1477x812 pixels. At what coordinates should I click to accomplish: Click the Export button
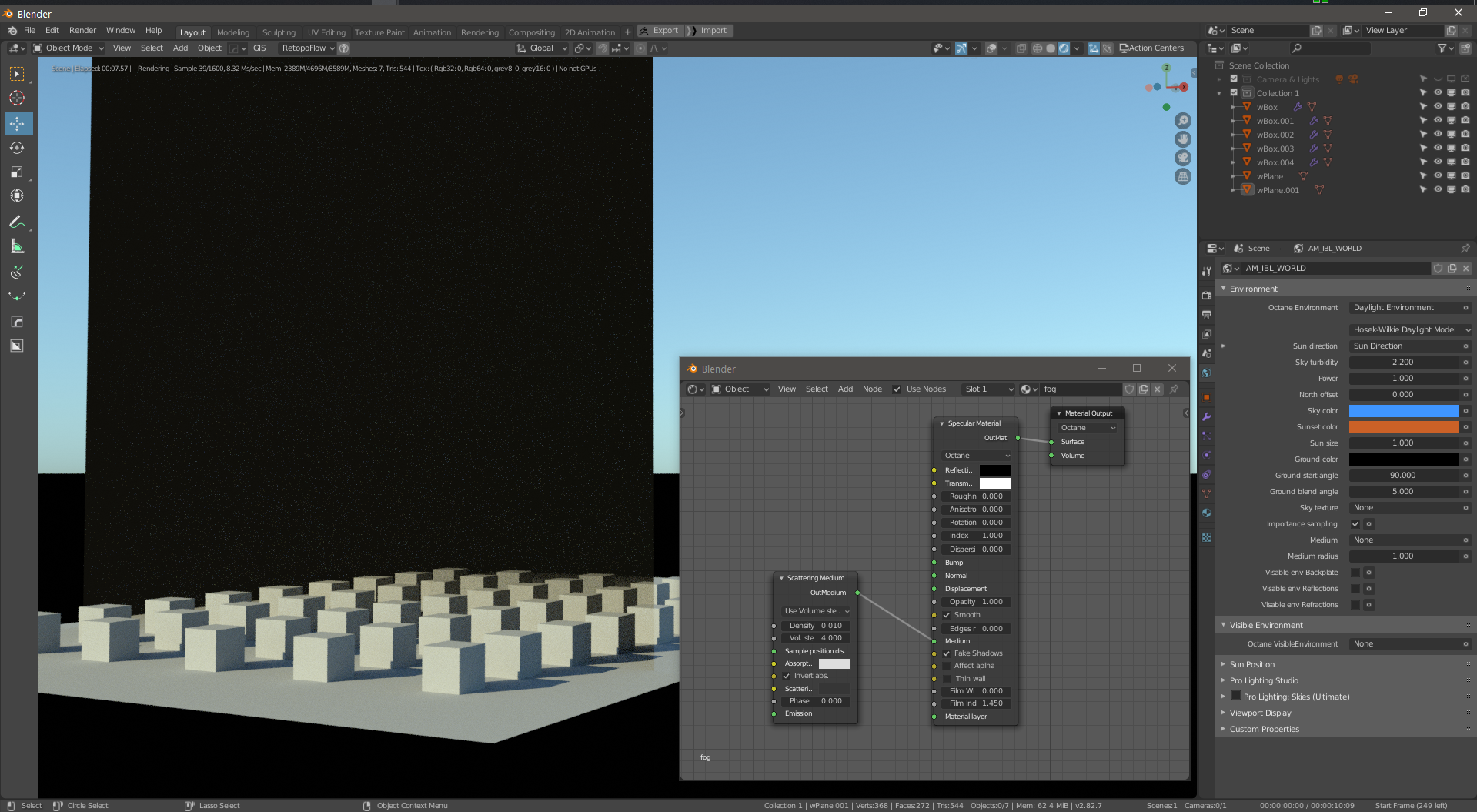click(x=660, y=31)
